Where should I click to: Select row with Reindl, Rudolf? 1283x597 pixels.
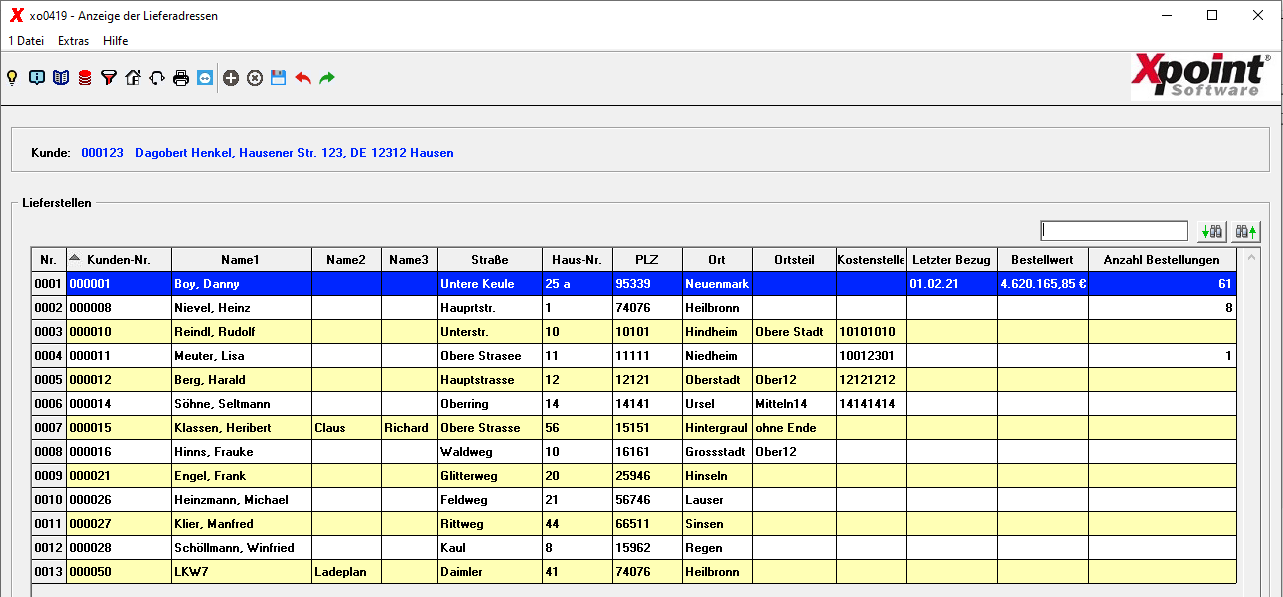(634, 332)
